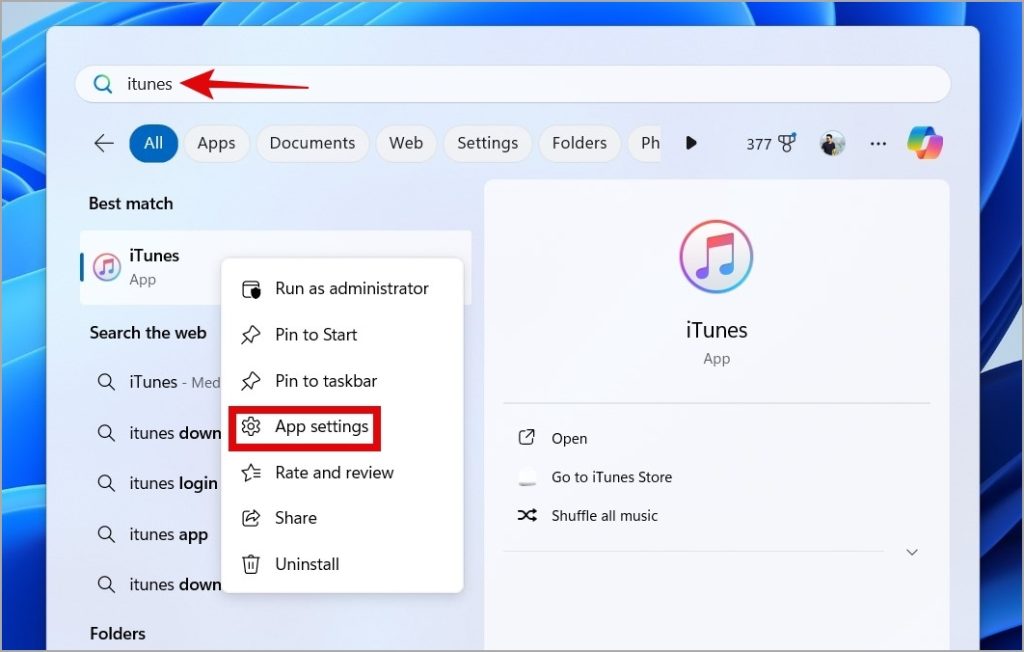Click the small iTunes icon in Best match
The width and height of the screenshot is (1024, 652).
click(106, 267)
